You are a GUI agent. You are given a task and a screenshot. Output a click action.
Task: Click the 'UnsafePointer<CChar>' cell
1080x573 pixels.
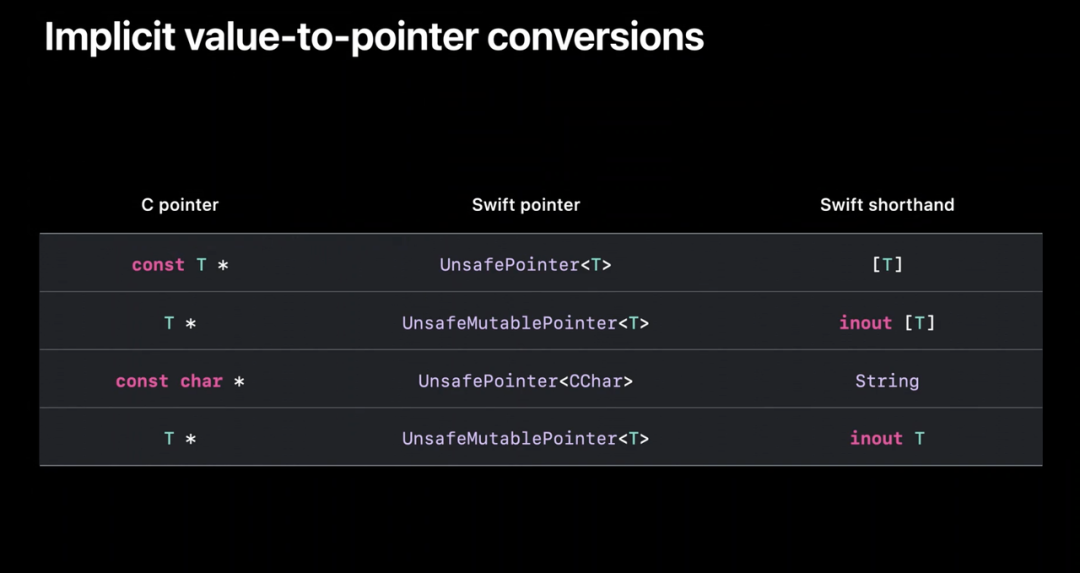pos(526,381)
